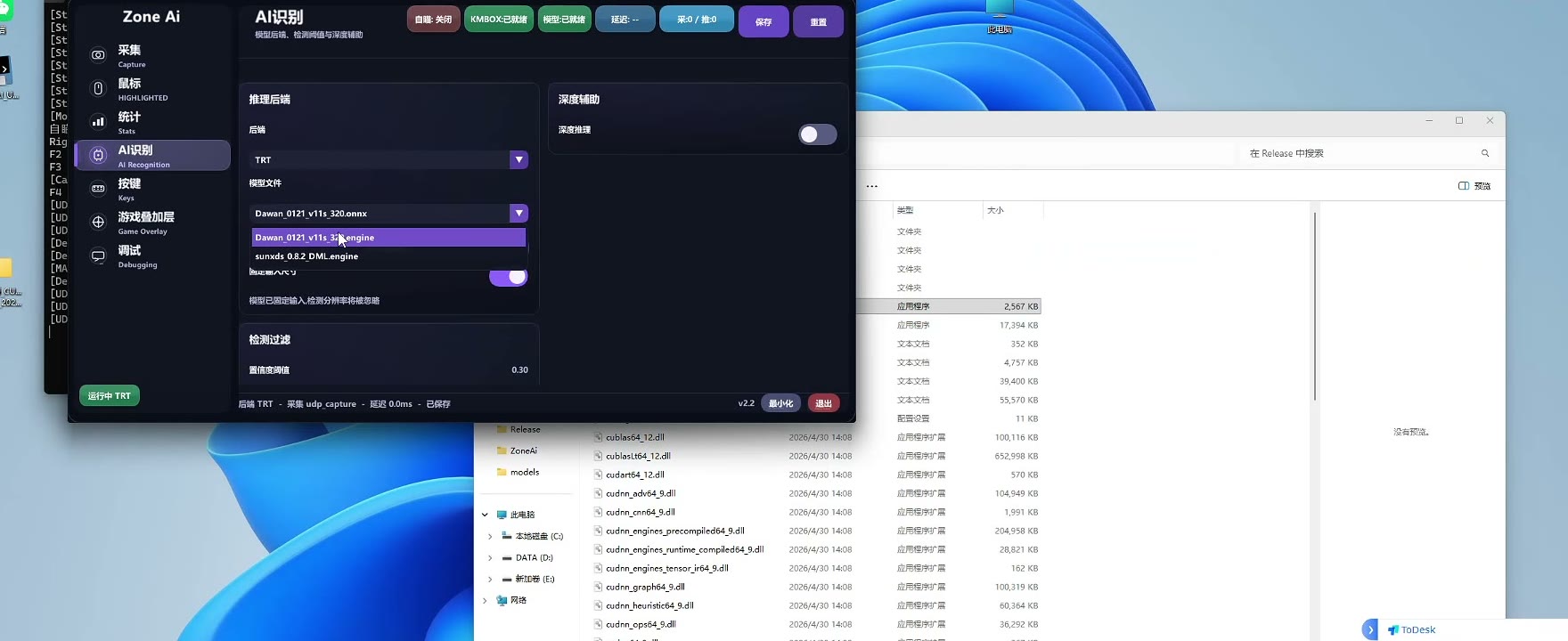Viewport: 1568px width, 641px height.
Task: Click the mouse icon in the Zone Ai sidebar
Action: click(98, 88)
